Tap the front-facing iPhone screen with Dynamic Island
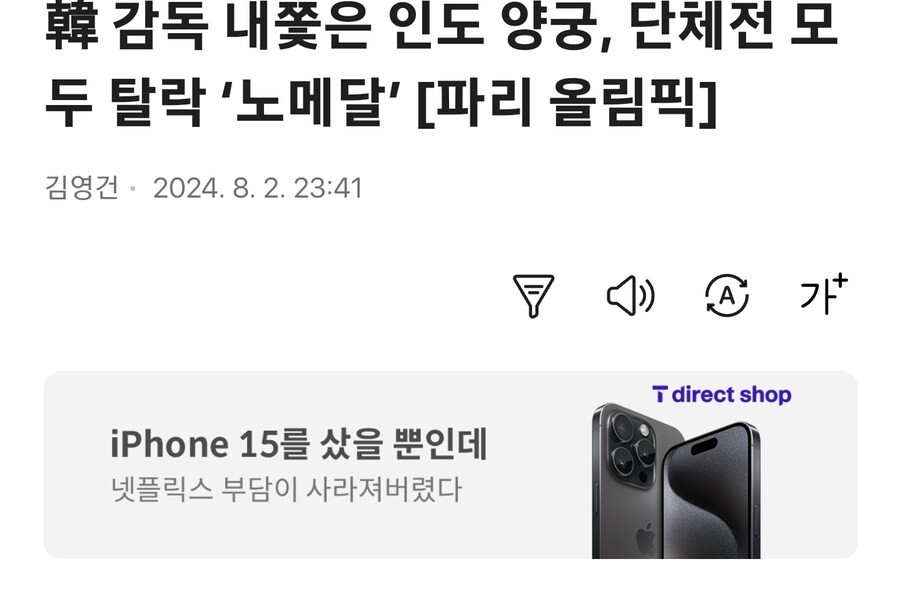 point(712,493)
